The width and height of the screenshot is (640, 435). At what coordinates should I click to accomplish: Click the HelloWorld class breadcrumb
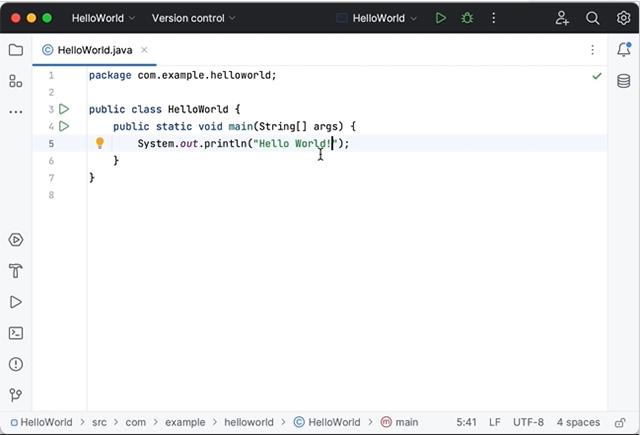pos(327,422)
